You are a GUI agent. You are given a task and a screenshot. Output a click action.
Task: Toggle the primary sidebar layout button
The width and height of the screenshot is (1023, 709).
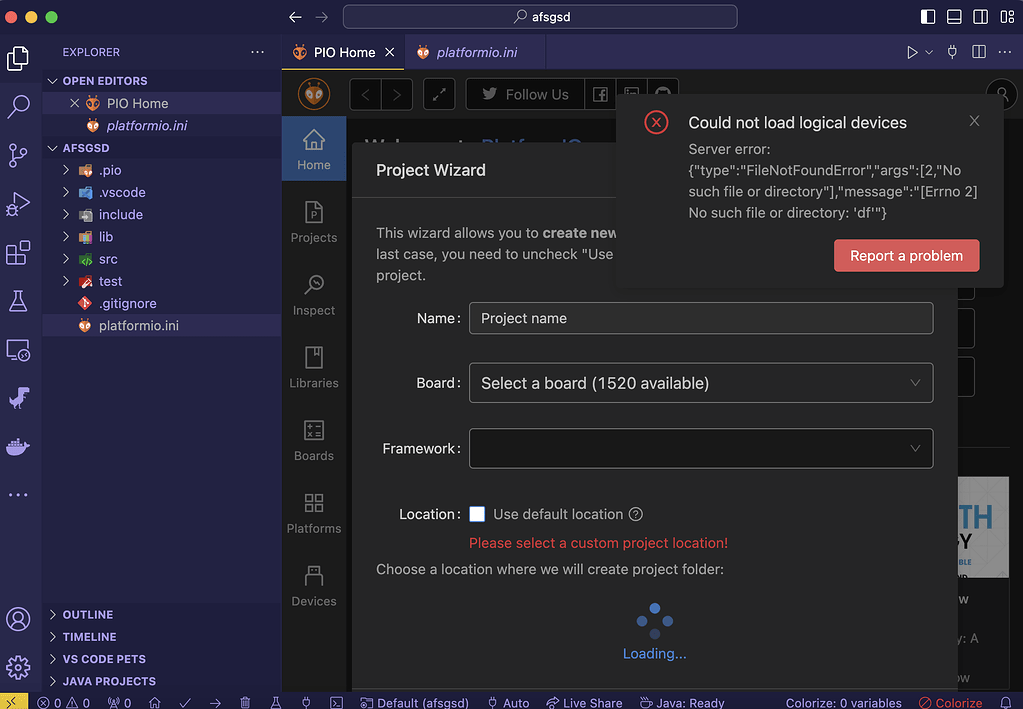pyautogui.click(x=928, y=17)
